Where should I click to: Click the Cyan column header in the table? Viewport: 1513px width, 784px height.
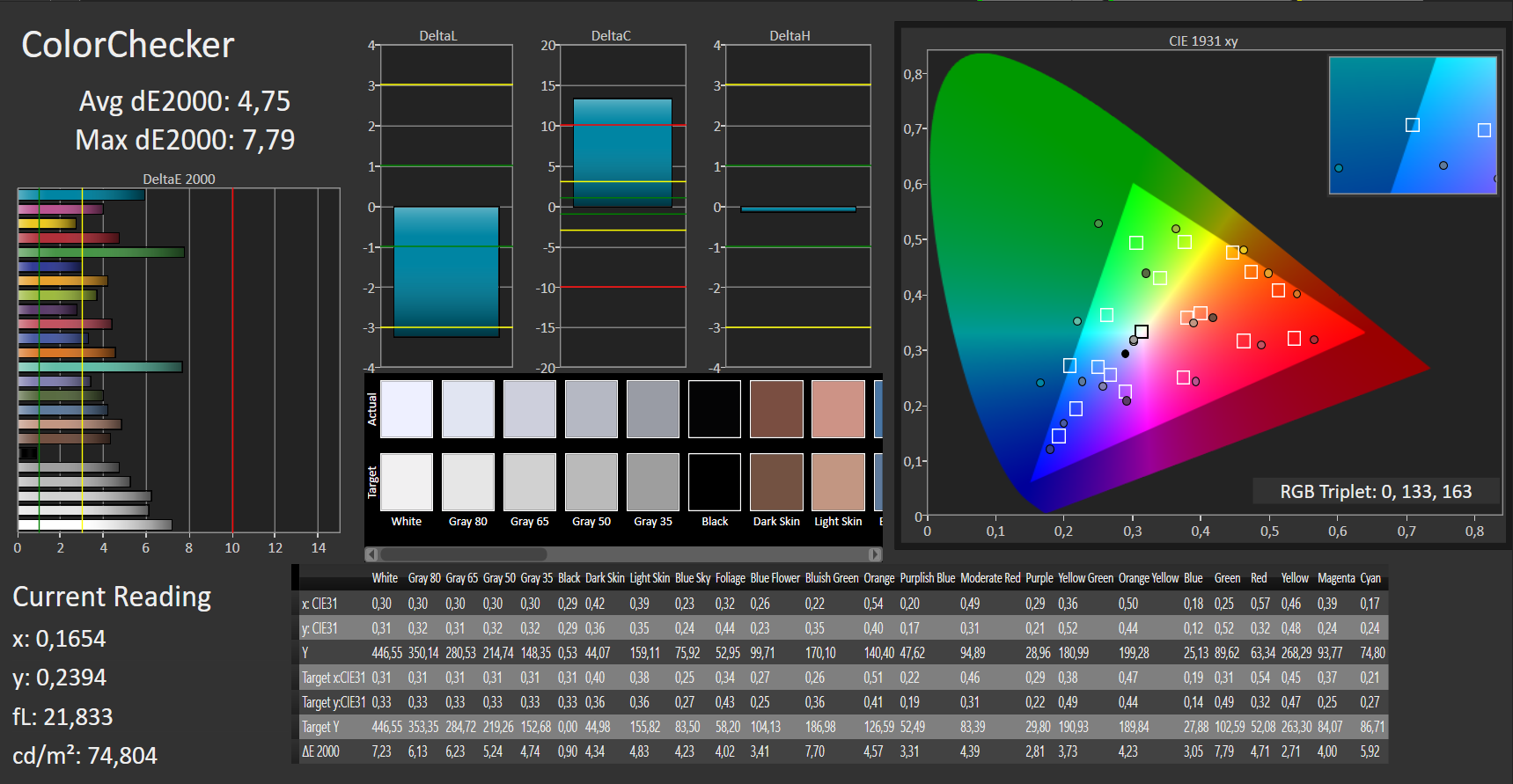click(1370, 578)
